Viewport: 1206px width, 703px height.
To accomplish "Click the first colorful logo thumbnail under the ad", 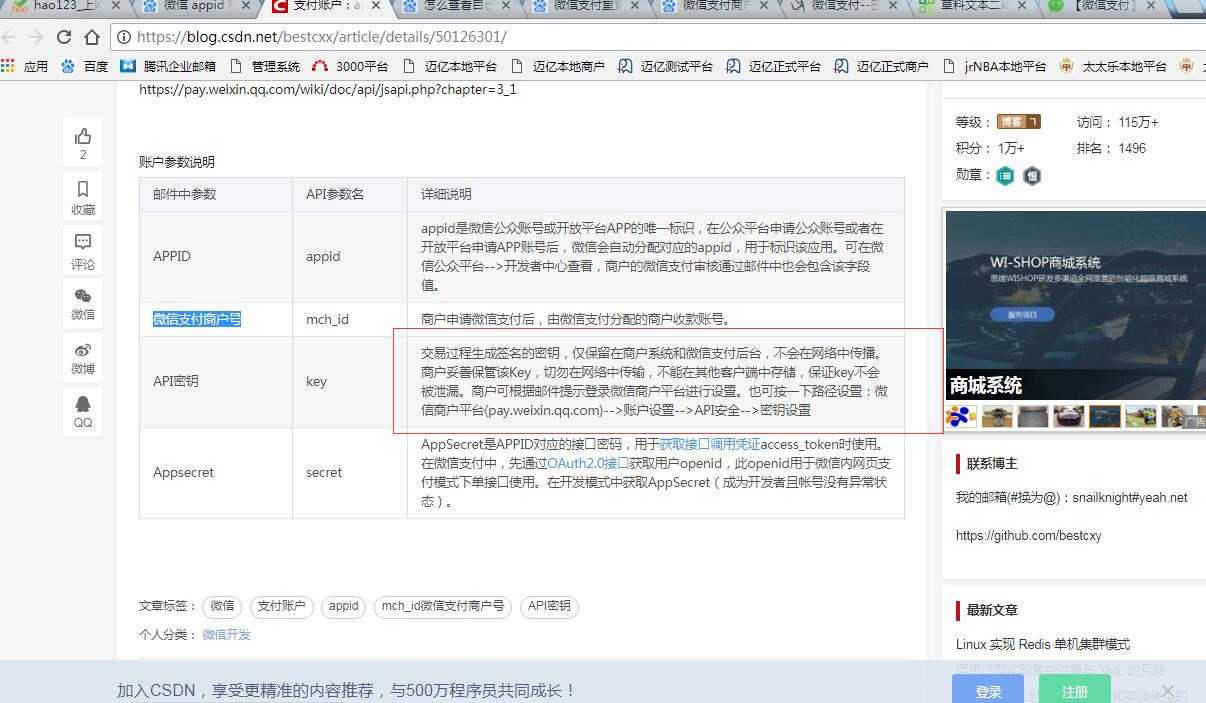I will point(961,415).
